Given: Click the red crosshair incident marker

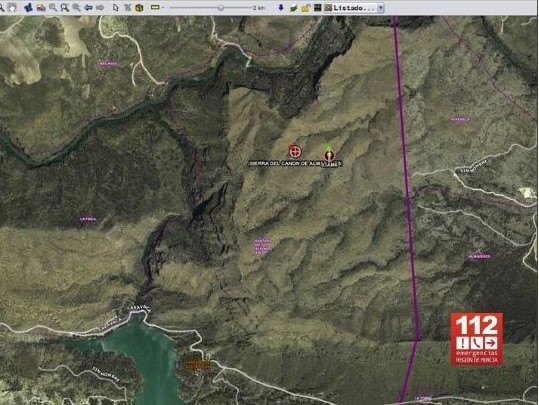Looking at the screenshot, I should [295, 151].
